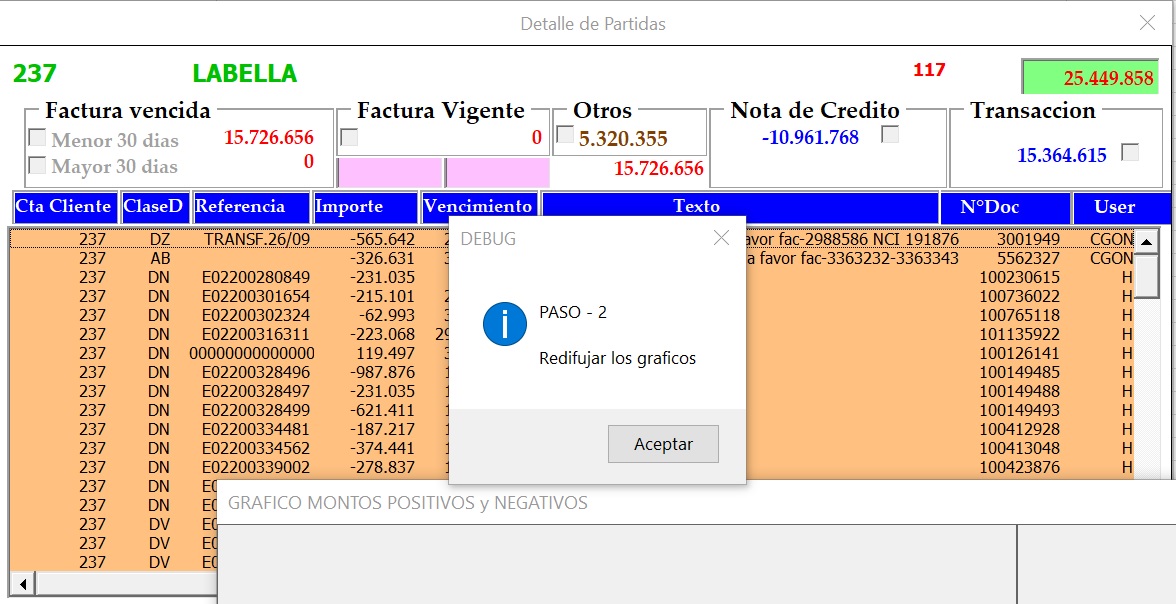Click the DZ class cell
This screenshot has width=1176, height=604.
pos(160,239)
